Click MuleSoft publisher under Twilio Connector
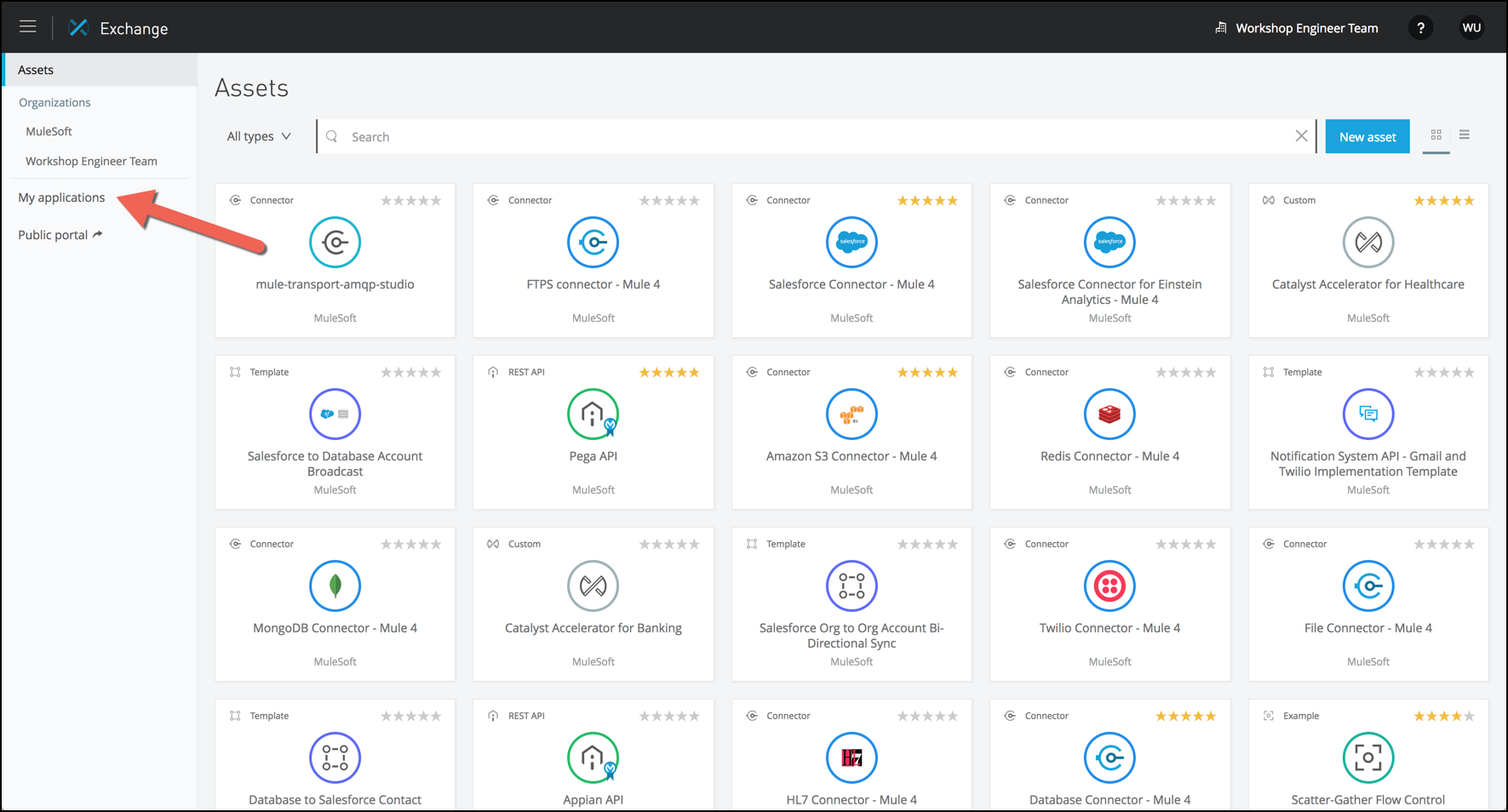The width and height of the screenshot is (1508, 812). tap(1109, 661)
